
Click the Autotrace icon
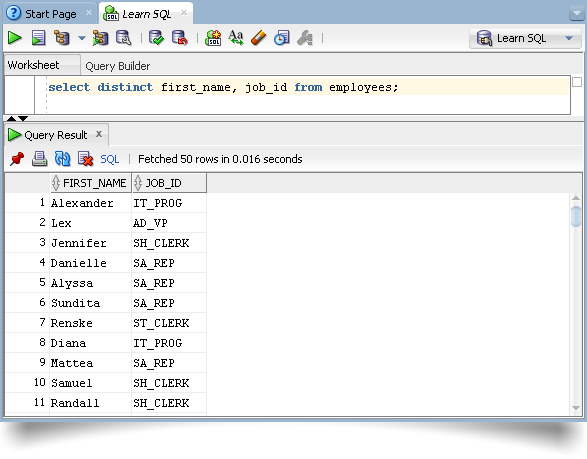tap(100, 38)
